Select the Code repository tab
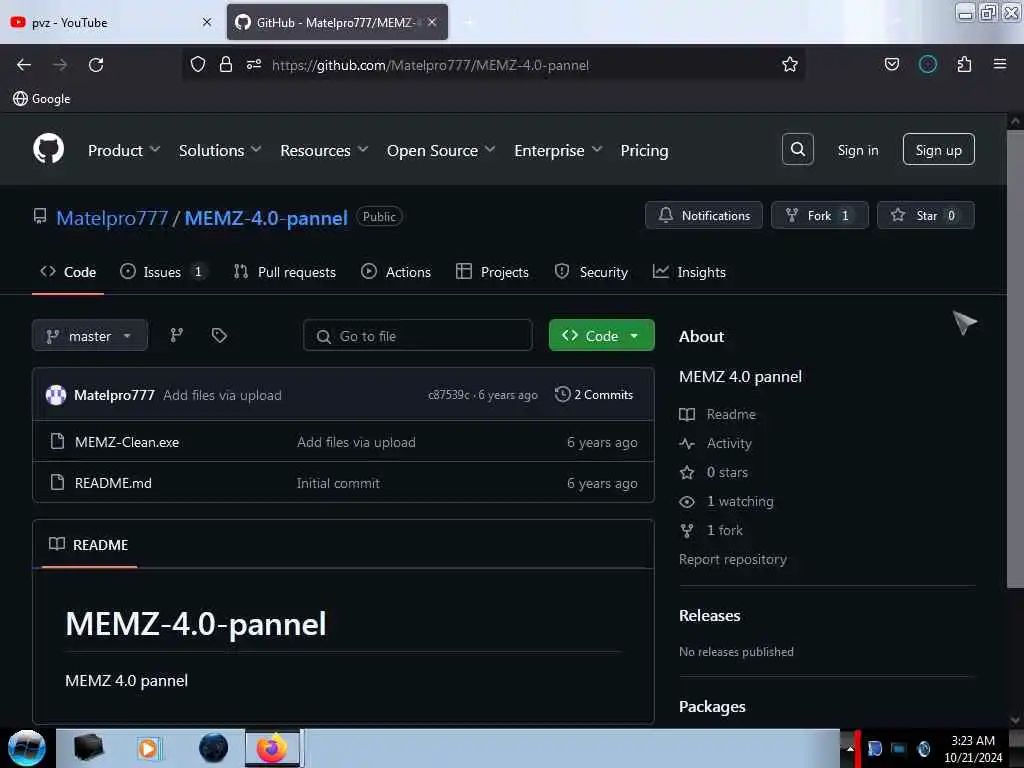1024x768 pixels. [x=68, y=272]
